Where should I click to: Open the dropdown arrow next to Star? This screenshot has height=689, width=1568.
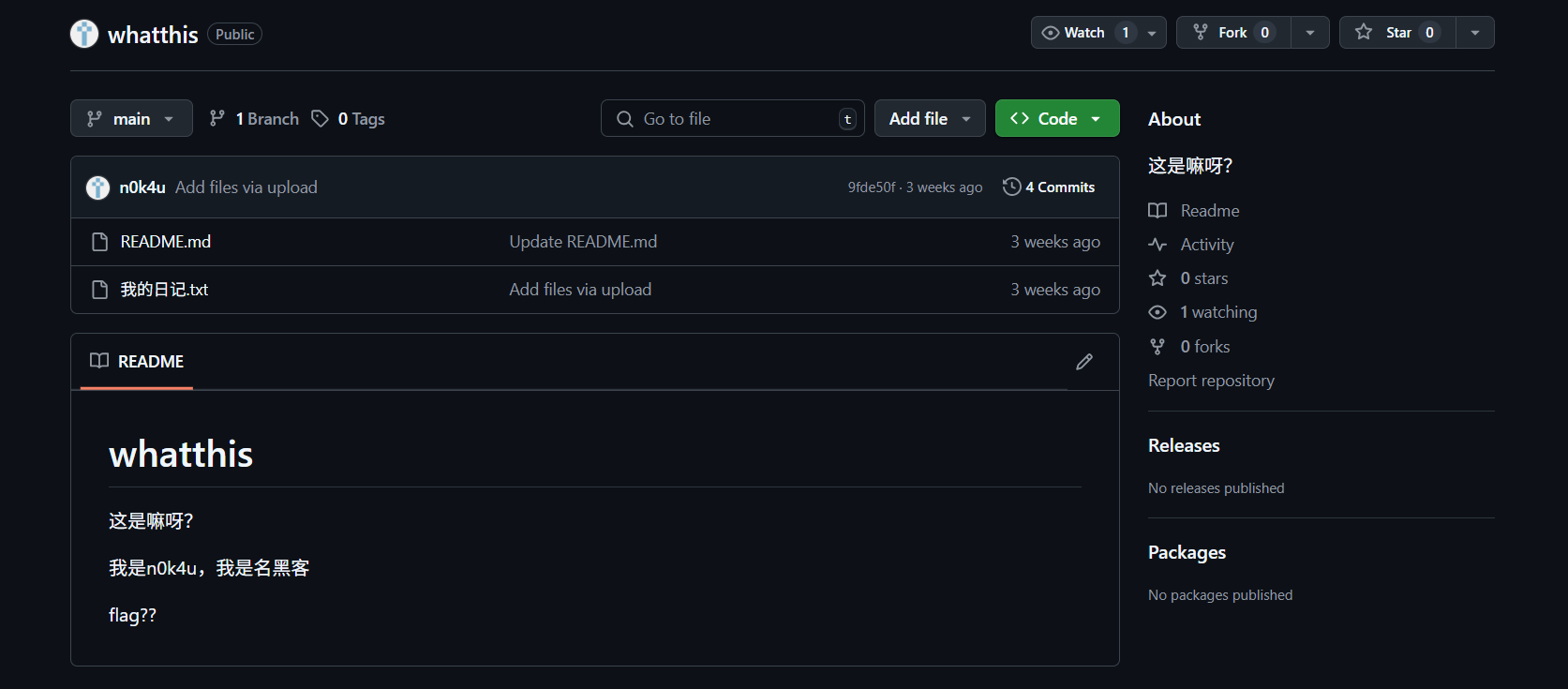(x=1474, y=33)
